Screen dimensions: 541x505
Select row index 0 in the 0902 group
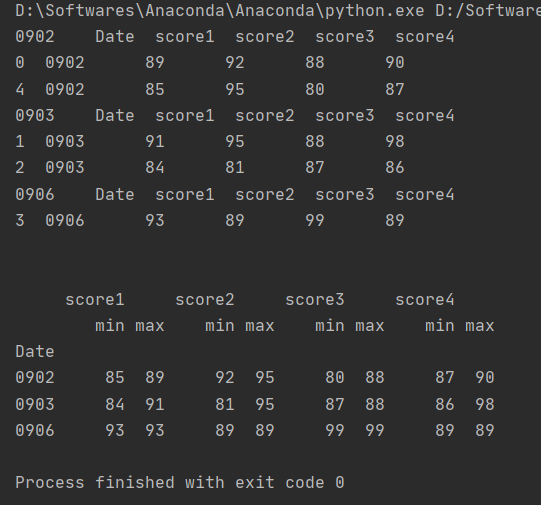20,63
